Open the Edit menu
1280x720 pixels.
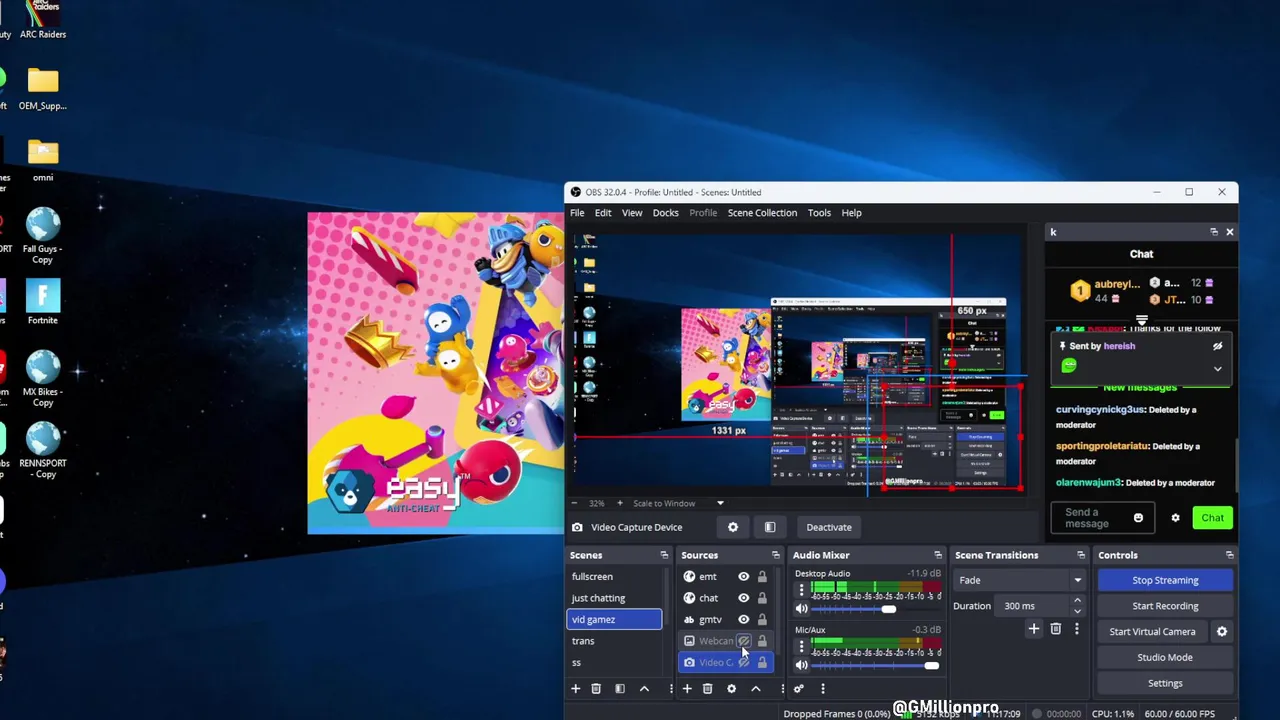pos(603,213)
